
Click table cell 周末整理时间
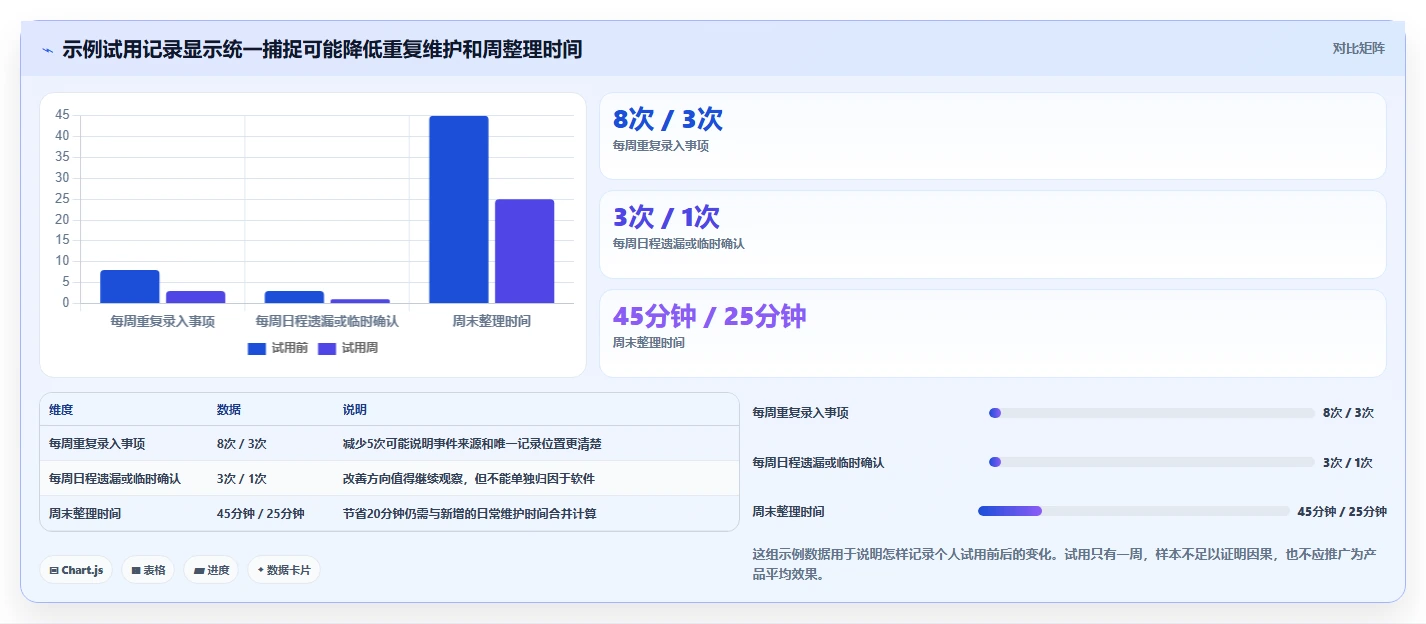[85, 514]
